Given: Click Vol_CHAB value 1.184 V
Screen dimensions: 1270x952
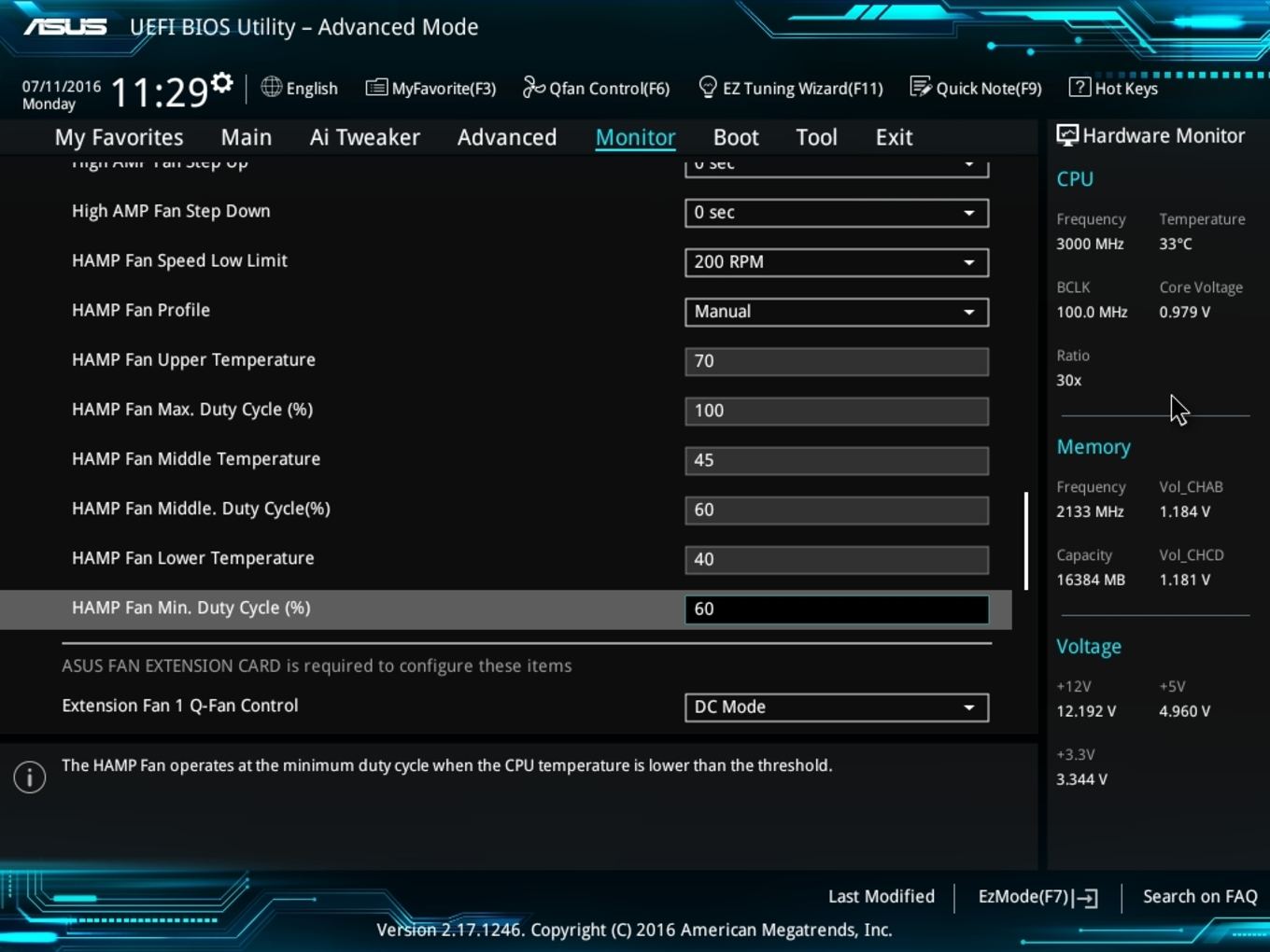Looking at the screenshot, I should [x=1185, y=511].
